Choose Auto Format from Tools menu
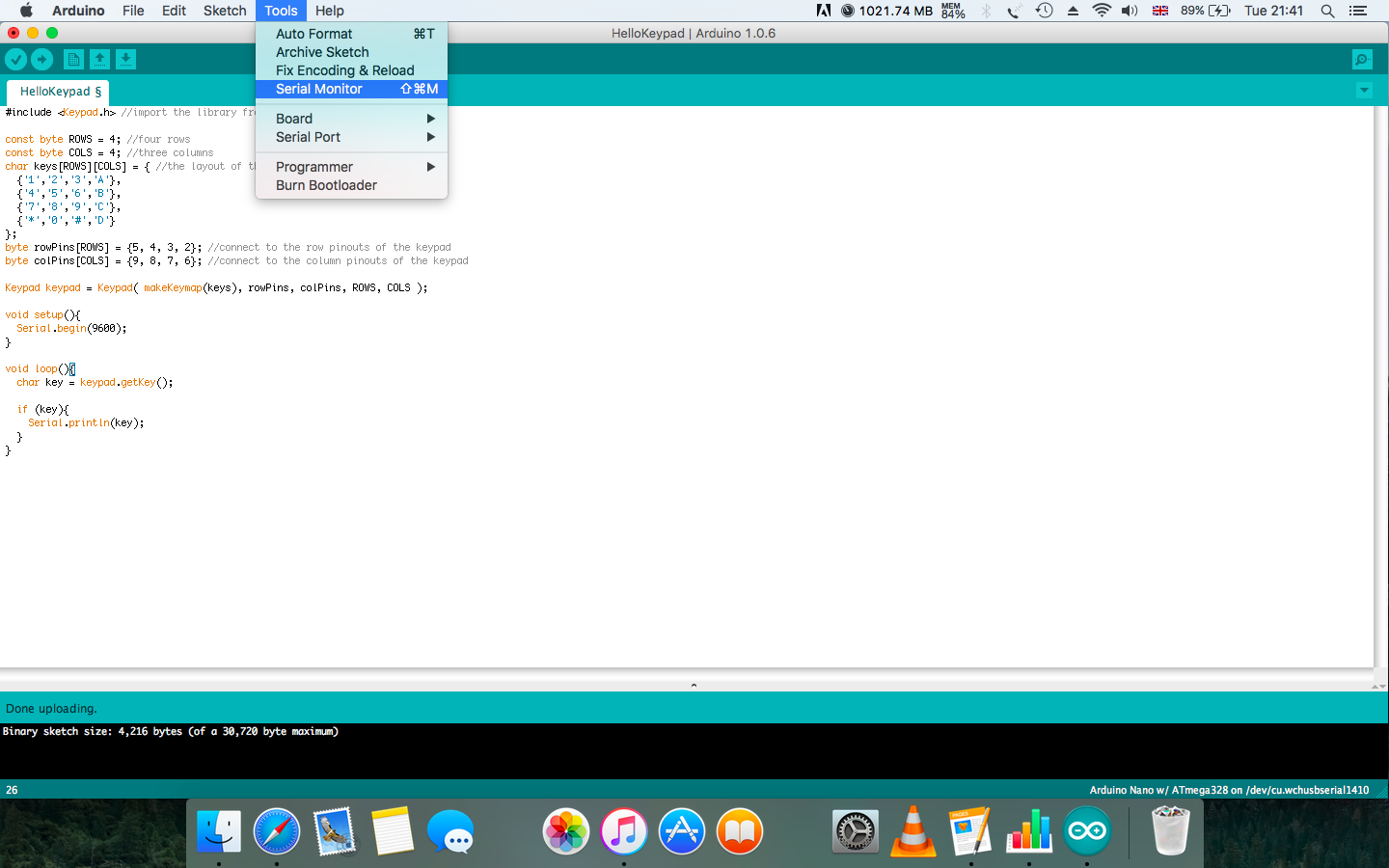The width and height of the screenshot is (1389, 868). point(351,34)
